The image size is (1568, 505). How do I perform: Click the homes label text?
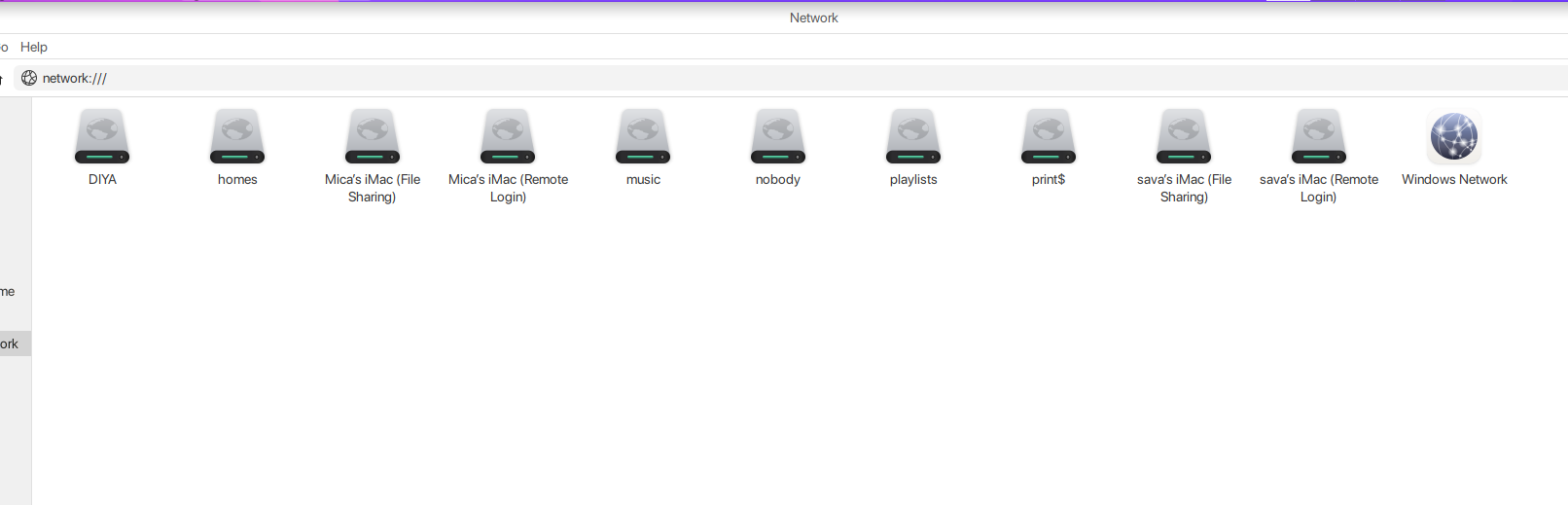tap(237, 180)
